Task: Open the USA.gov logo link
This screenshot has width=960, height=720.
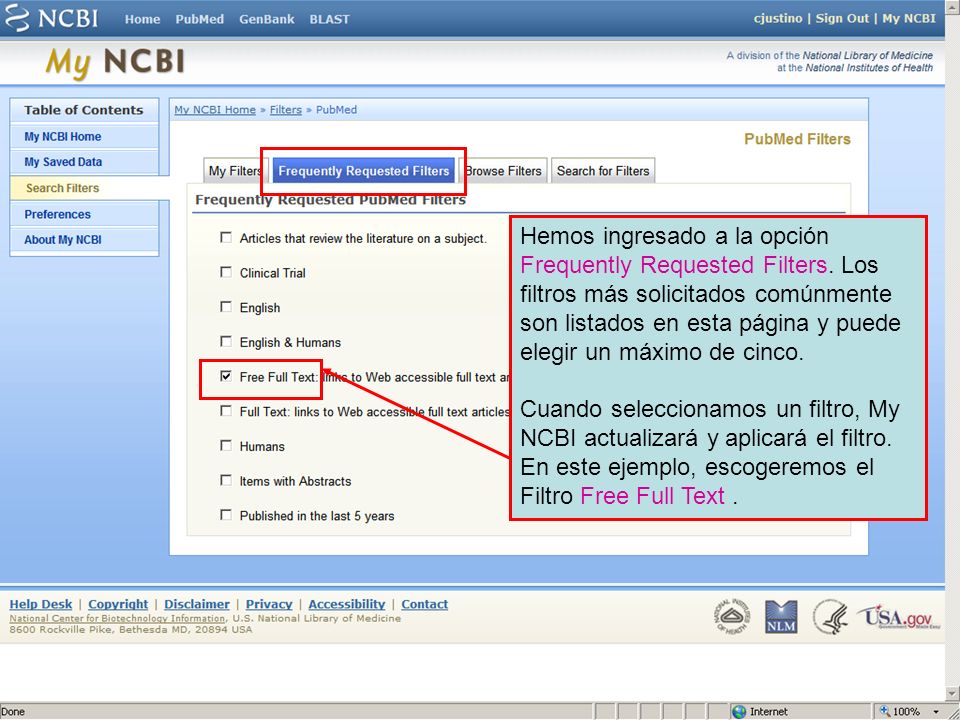Action: [x=899, y=617]
